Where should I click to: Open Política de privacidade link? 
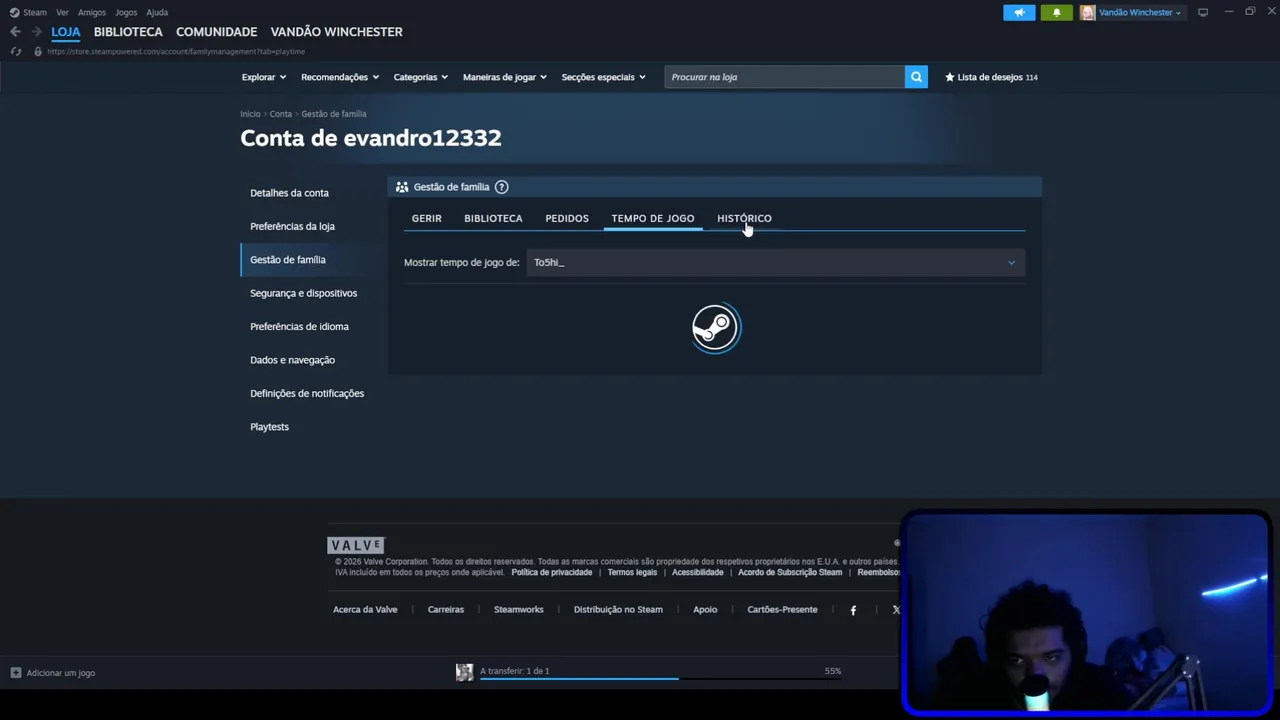pyautogui.click(x=552, y=572)
